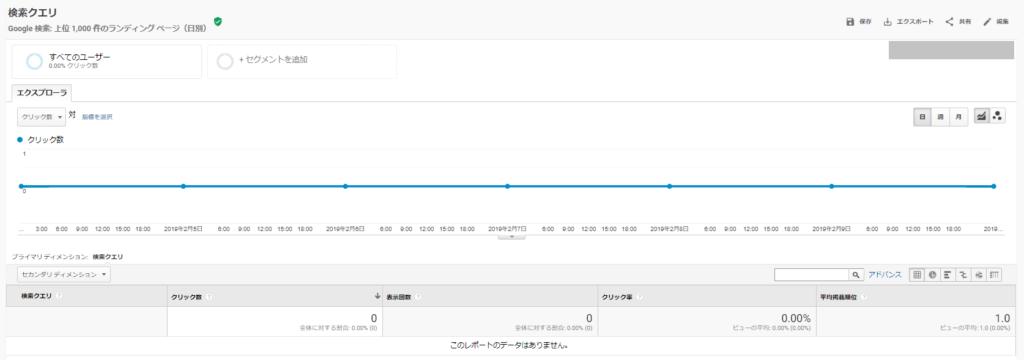Click the chart data point at 2019年2月5日
The image size is (1024, 360).
click(x=183, y=186)
